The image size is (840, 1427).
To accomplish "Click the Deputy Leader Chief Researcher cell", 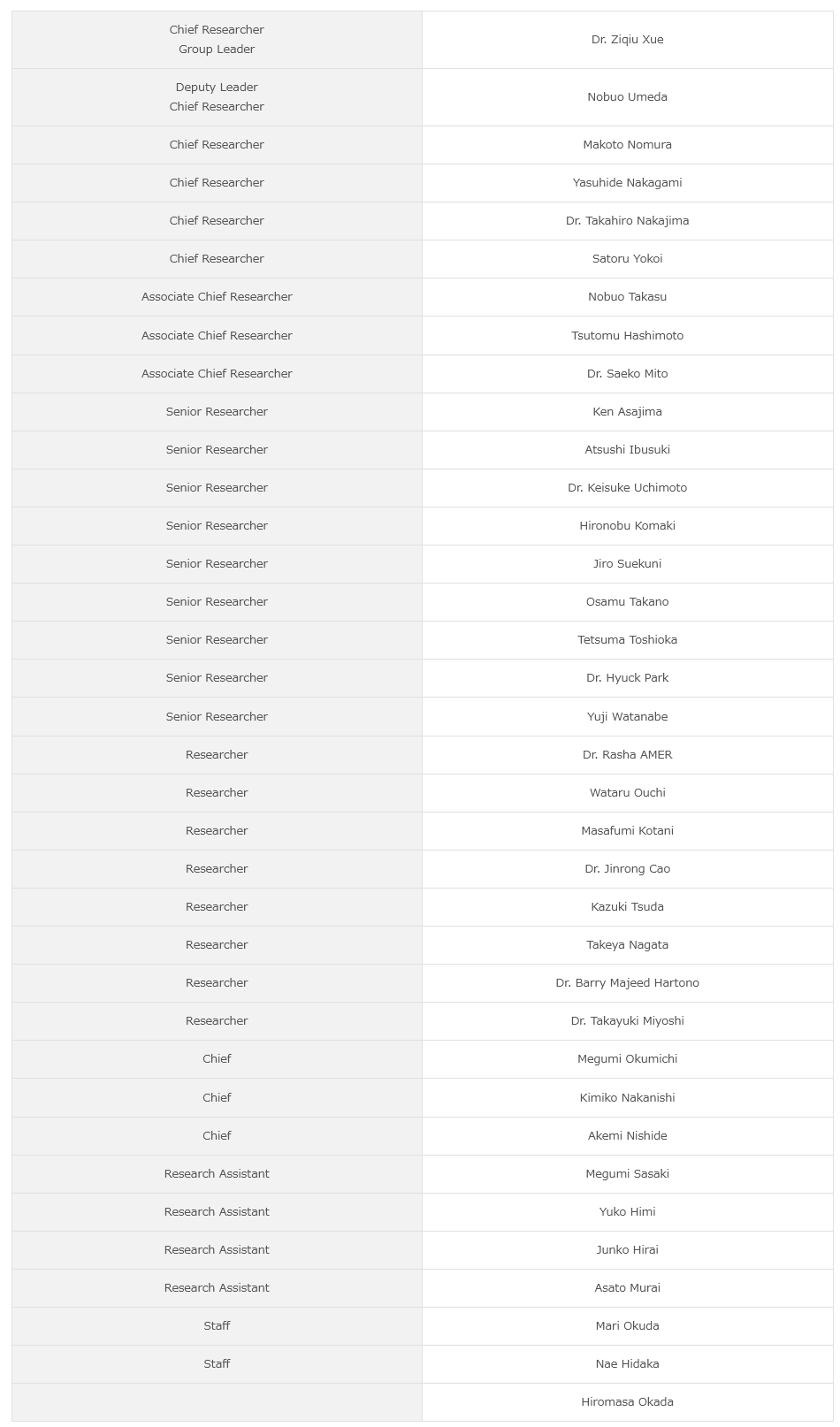I will click(x=217, y=97).
